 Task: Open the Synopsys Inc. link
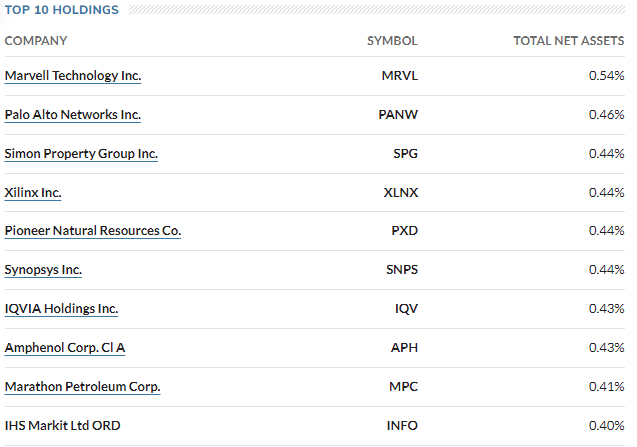point(43,270)
